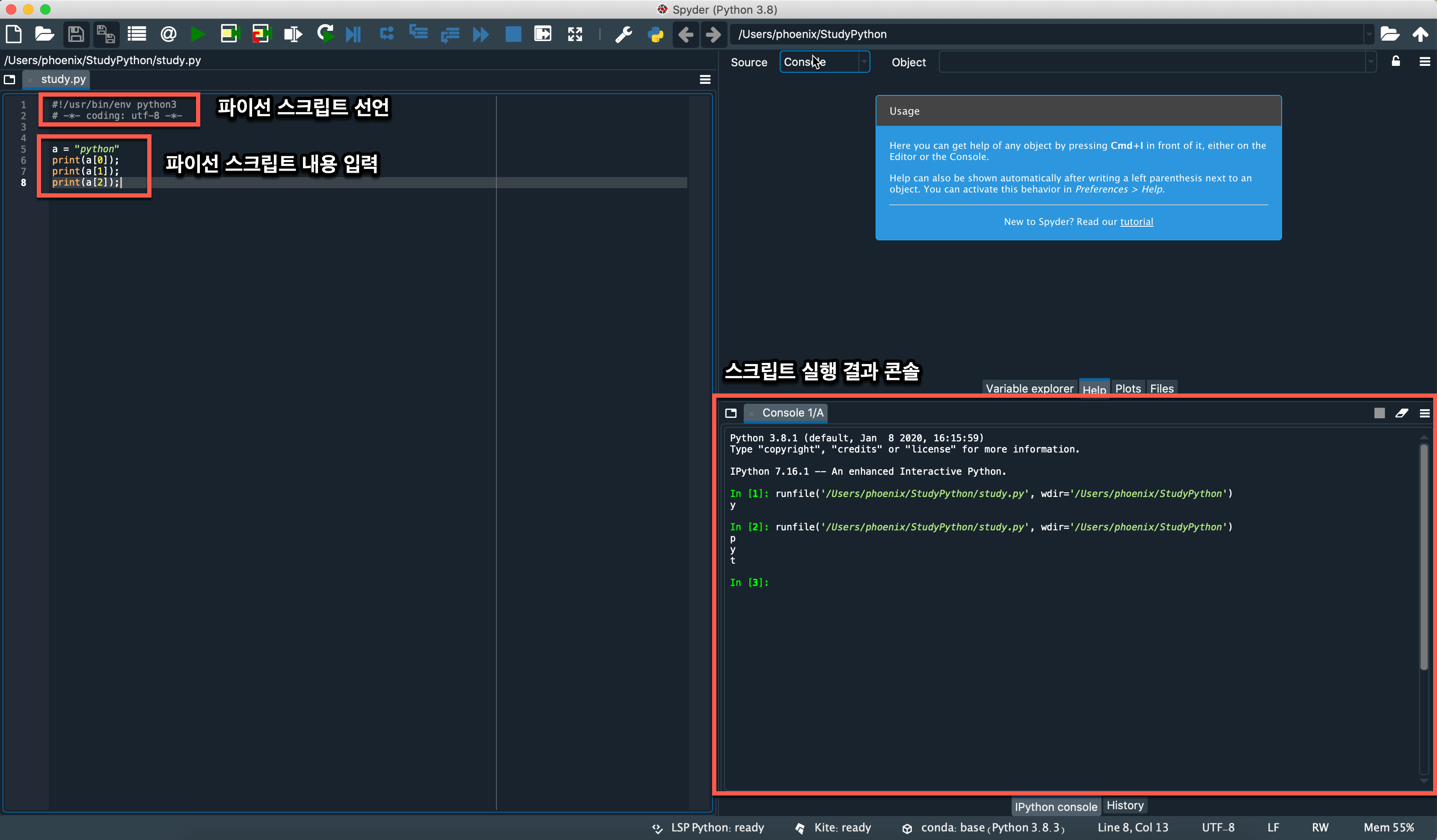The width and height of the screenshot is (1437, 840).
Task: Clear the console with the eraser icon
Action: pos(1401,413)
